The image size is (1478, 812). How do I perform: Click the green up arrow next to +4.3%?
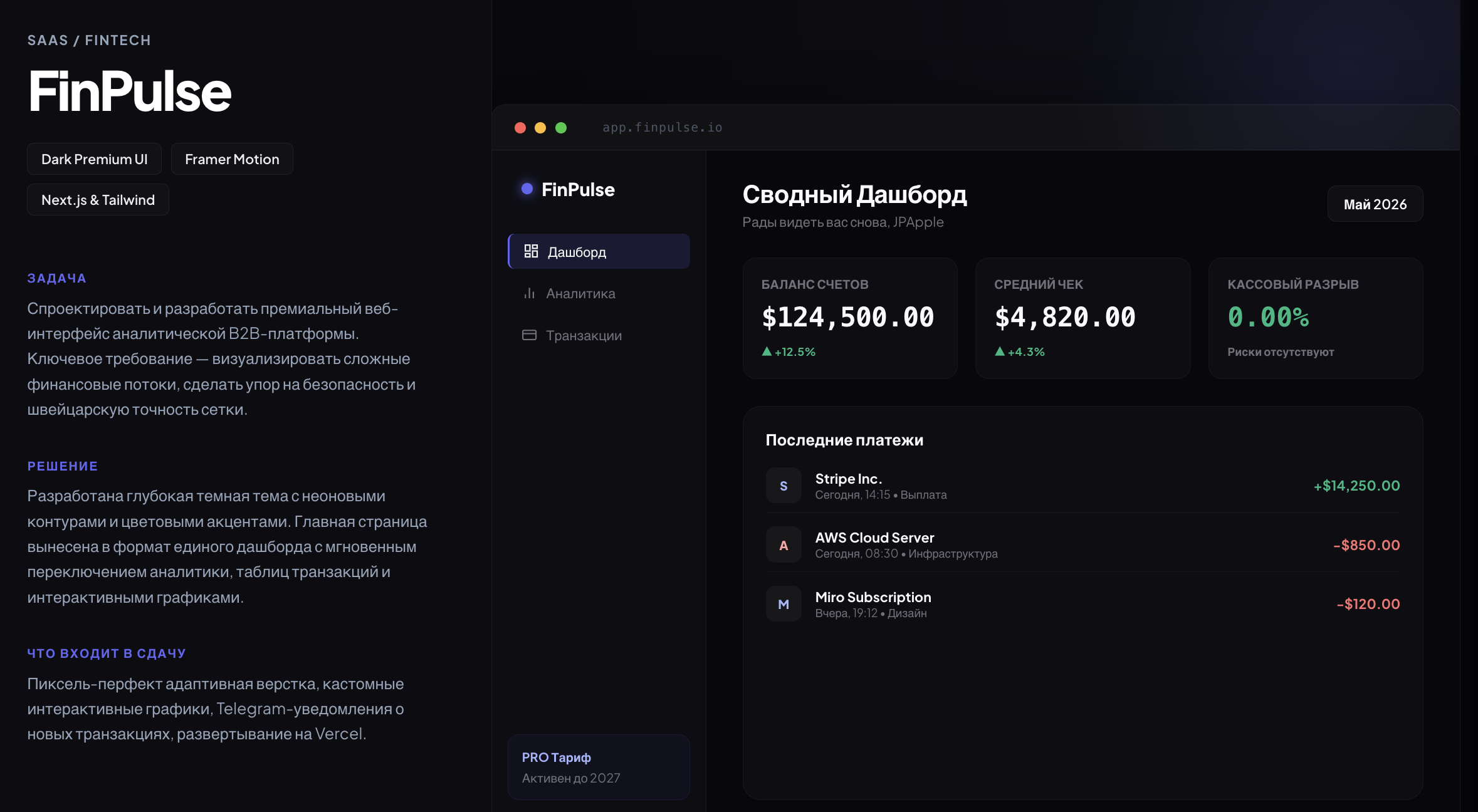[1000, 351]
